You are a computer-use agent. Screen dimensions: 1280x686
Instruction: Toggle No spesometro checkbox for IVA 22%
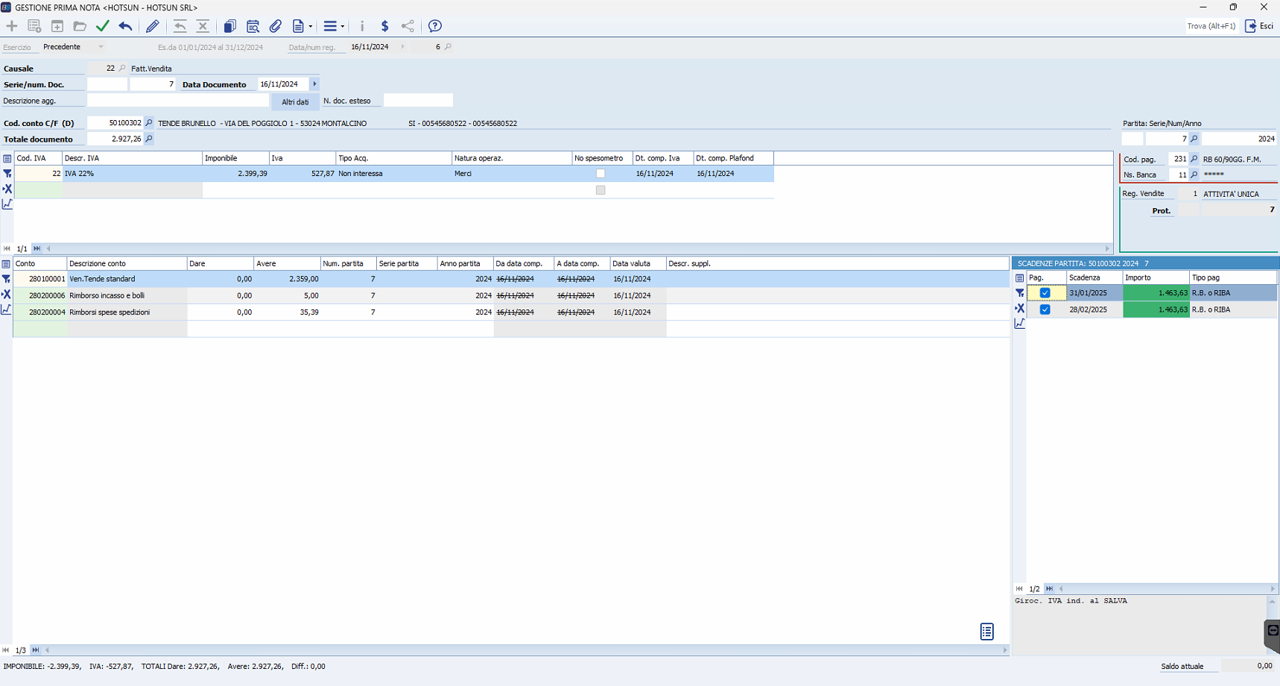click(600, 174)
